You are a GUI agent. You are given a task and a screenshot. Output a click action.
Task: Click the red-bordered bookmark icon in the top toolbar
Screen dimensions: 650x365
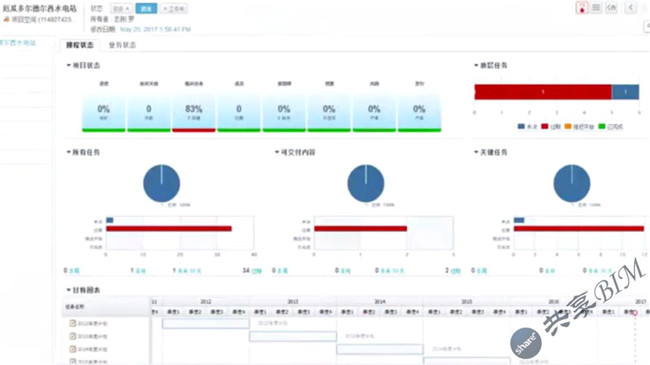pyautogui.click(x=582, y=8)
